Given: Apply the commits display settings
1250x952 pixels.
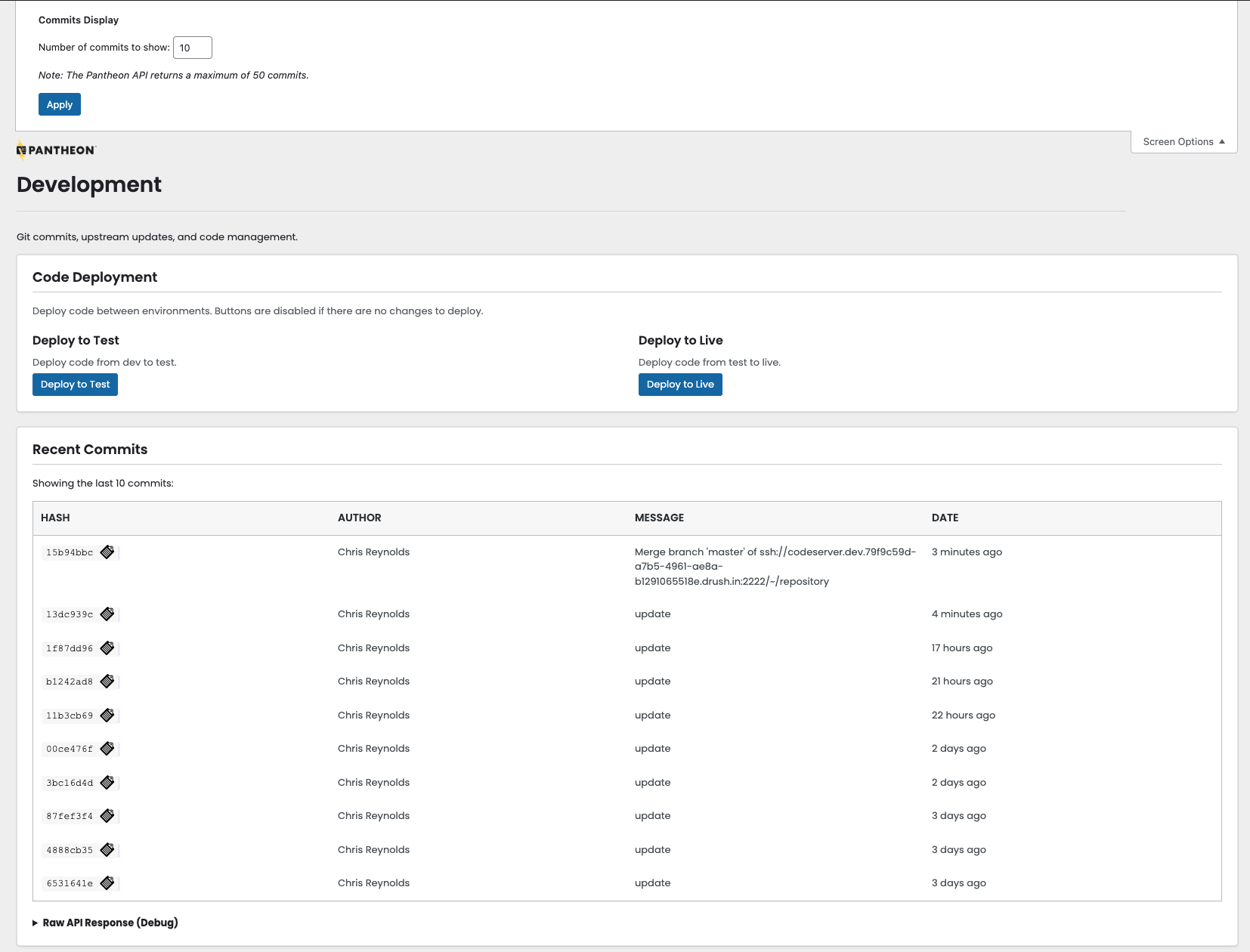Looking at the screenshot, I should (x=59, y=104).
